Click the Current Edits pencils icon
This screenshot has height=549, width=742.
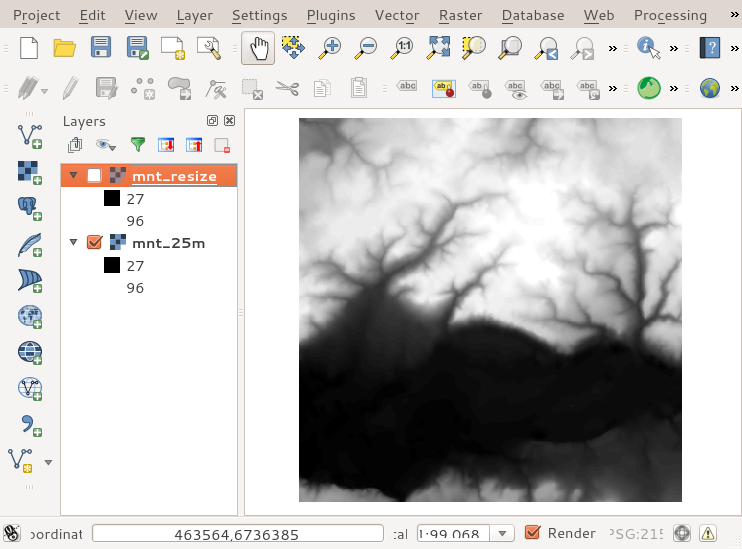28,88
